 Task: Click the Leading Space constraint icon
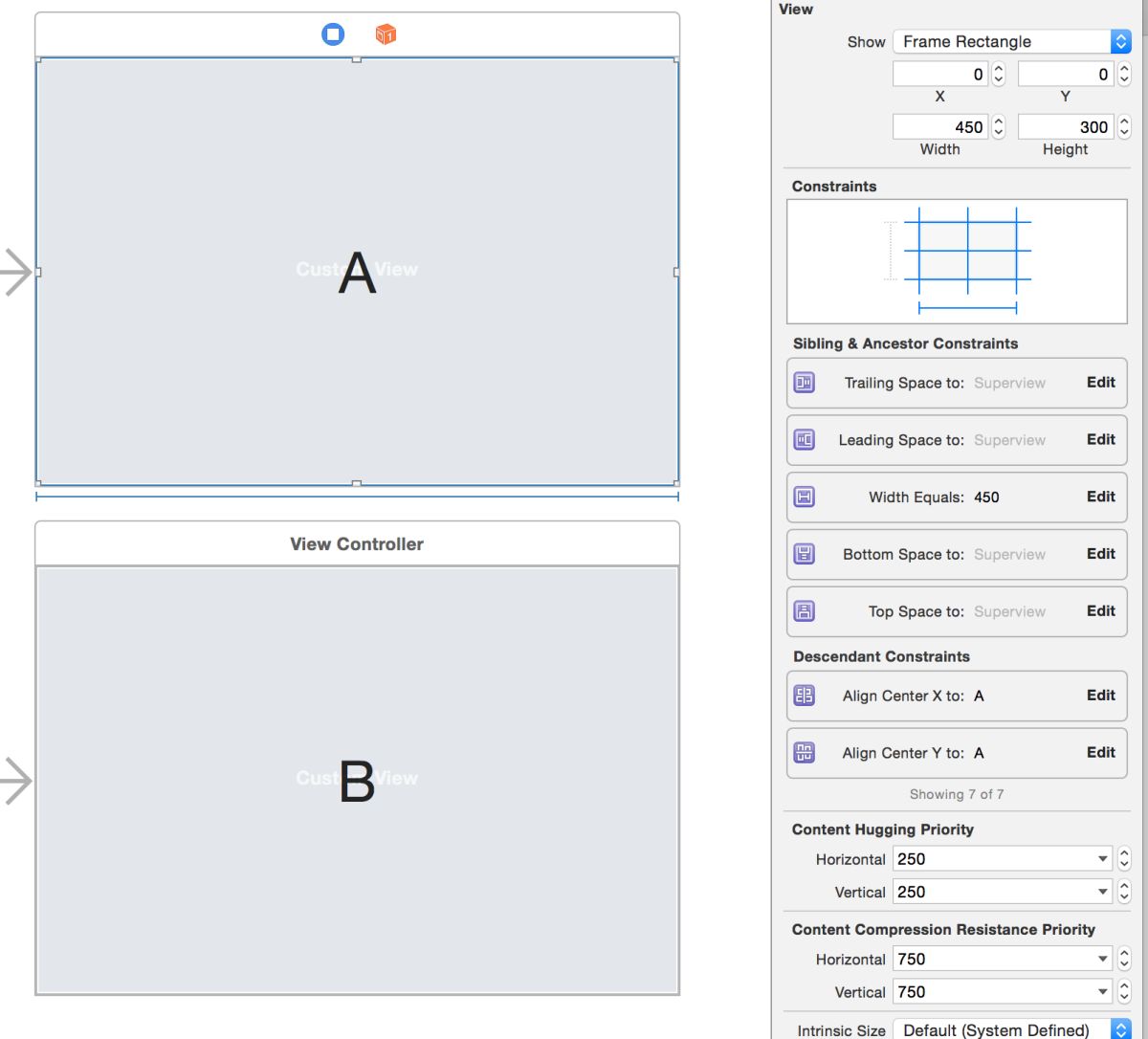pyautogui.click(x=805, y=440)
